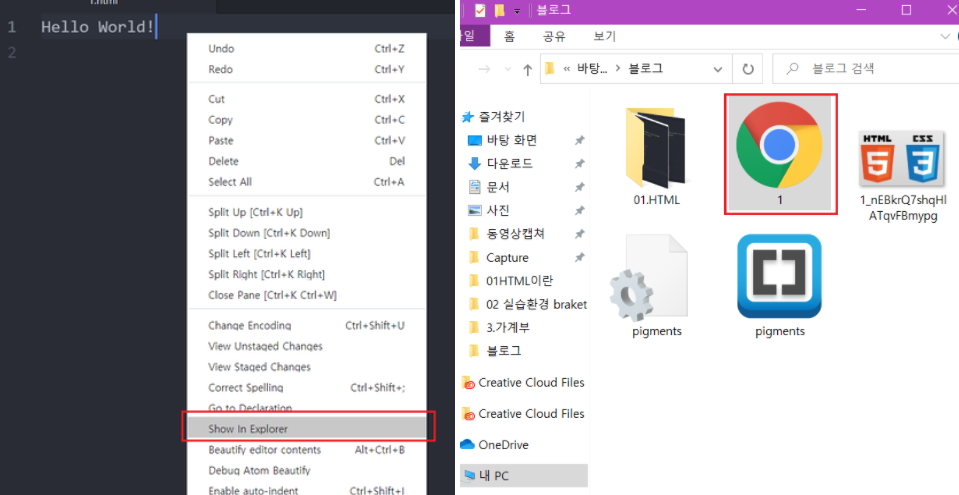The image size is (959, 495).
Task: Choose View Unstaged Changes menu item
Action: pyautogui.click(x=306, y=346)
